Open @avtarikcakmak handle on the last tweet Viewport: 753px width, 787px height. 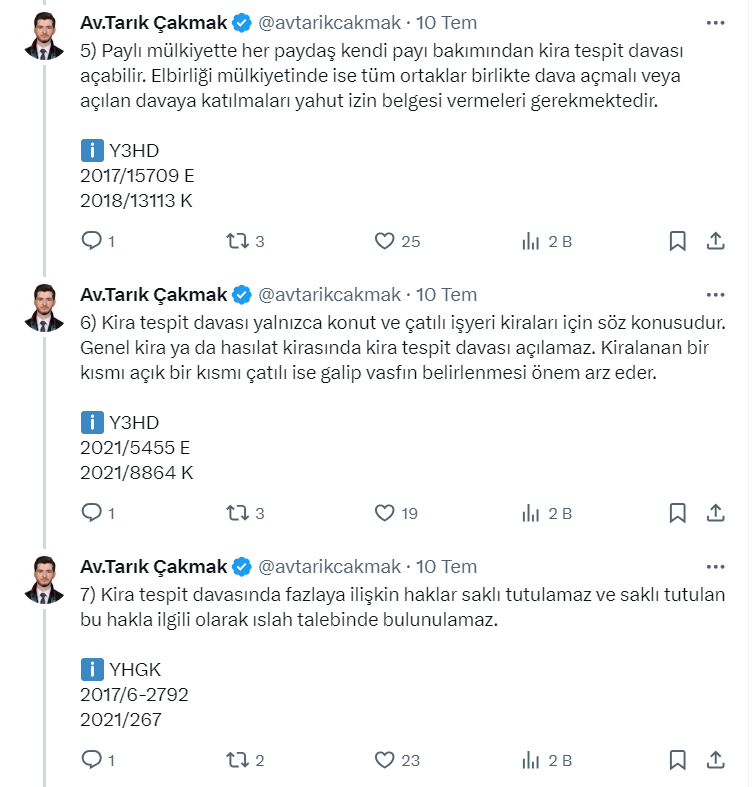(x=330, y=567)
